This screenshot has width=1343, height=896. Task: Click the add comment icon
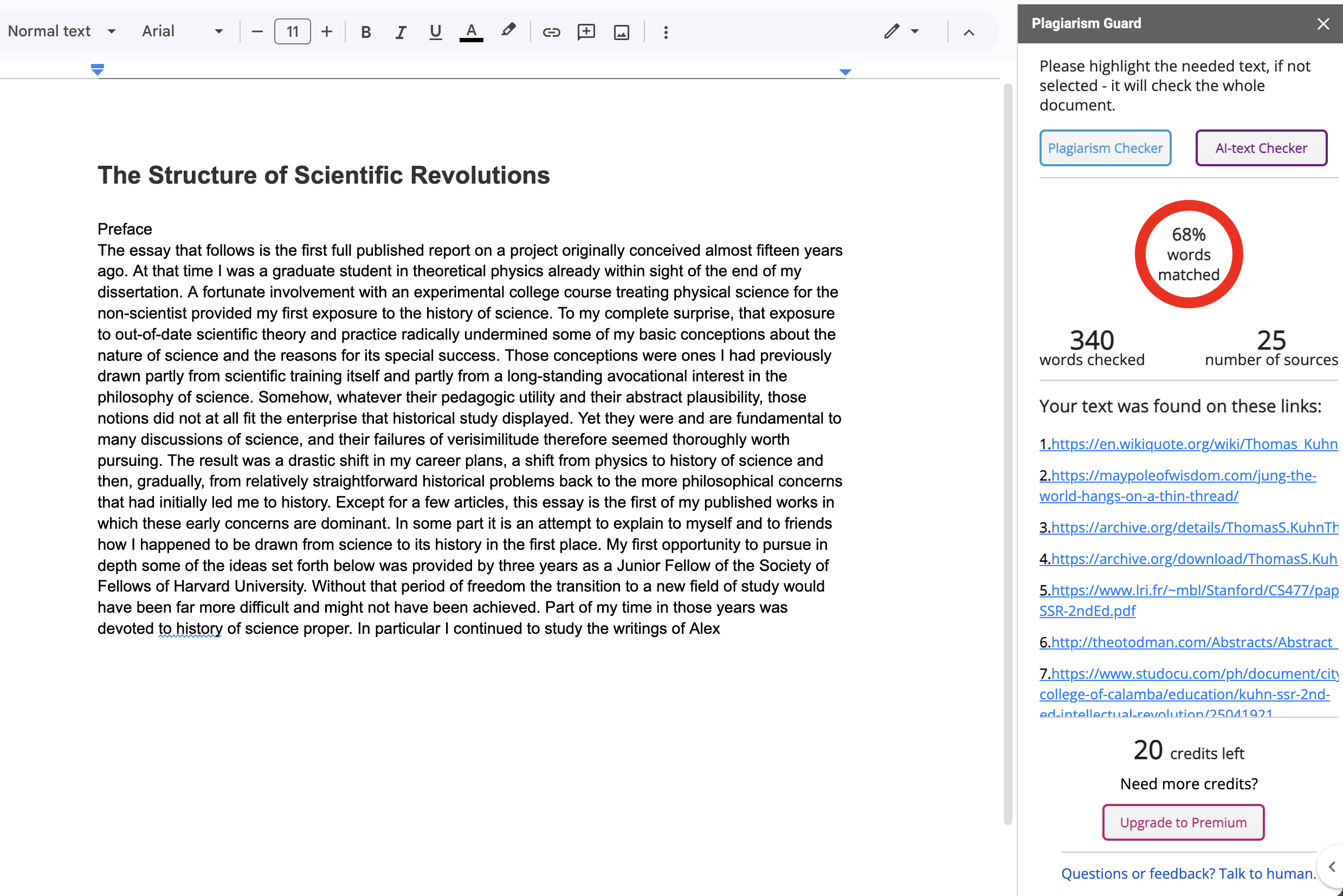[586, 32]
